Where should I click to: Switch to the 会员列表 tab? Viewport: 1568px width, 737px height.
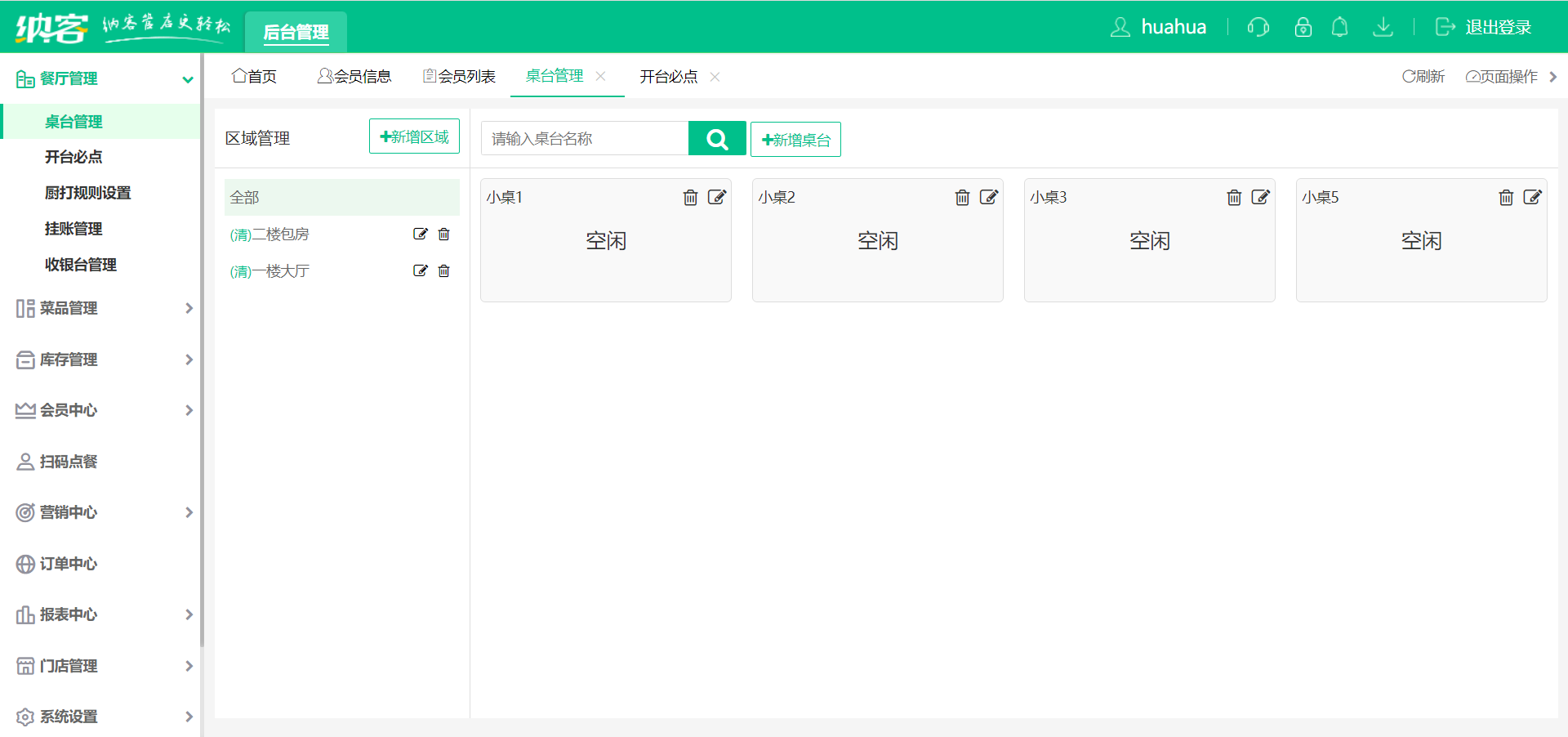tap(459, 76)
